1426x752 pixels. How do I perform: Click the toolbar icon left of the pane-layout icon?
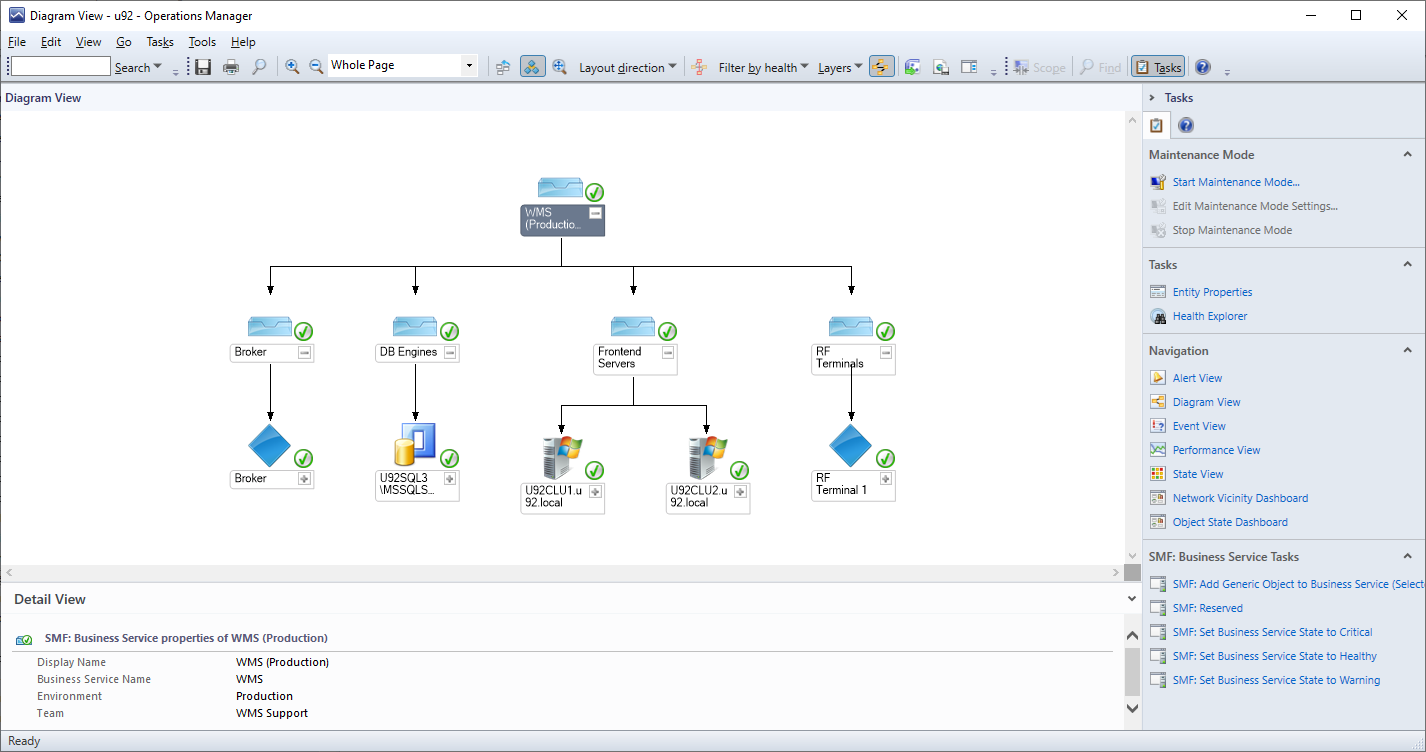click(x=941, y=67)
